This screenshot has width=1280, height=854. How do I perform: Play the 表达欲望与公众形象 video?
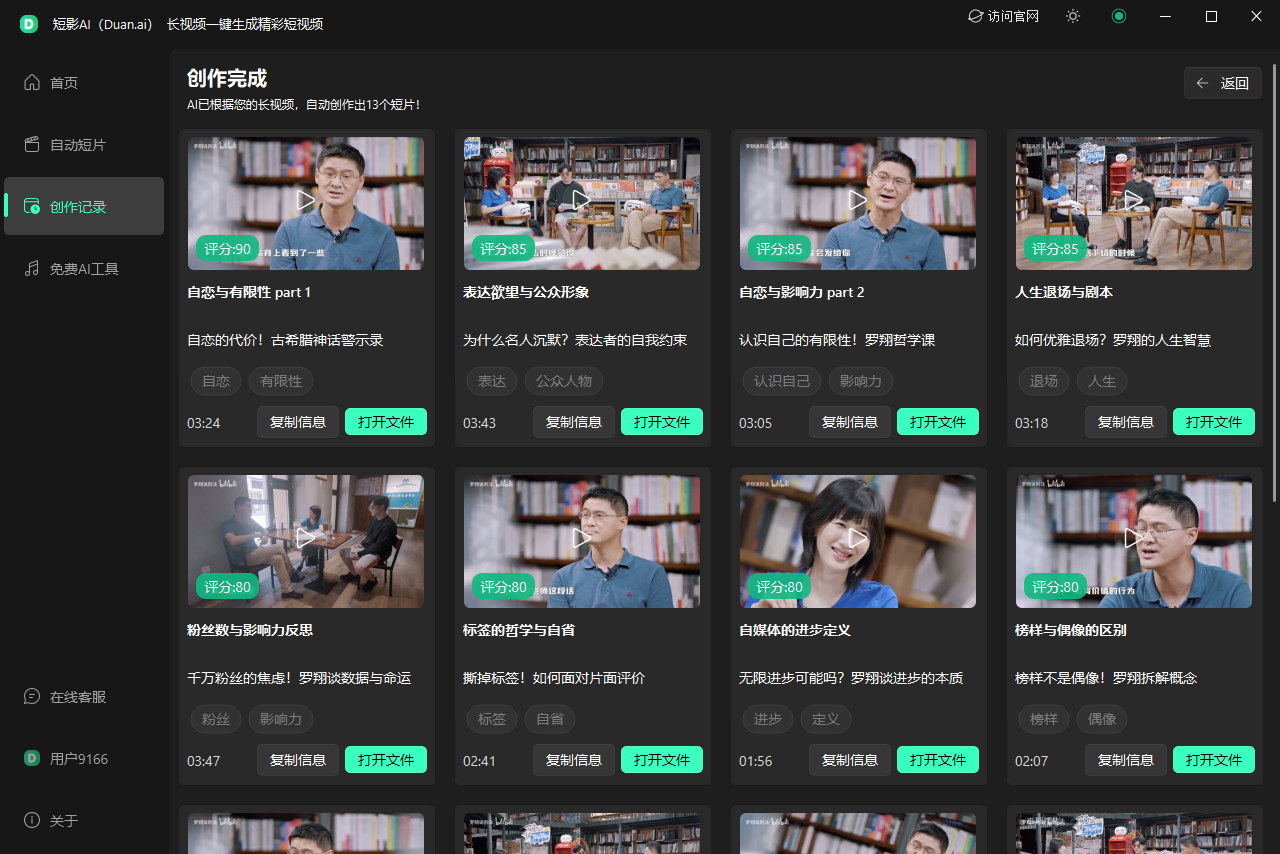coord(582,200)
